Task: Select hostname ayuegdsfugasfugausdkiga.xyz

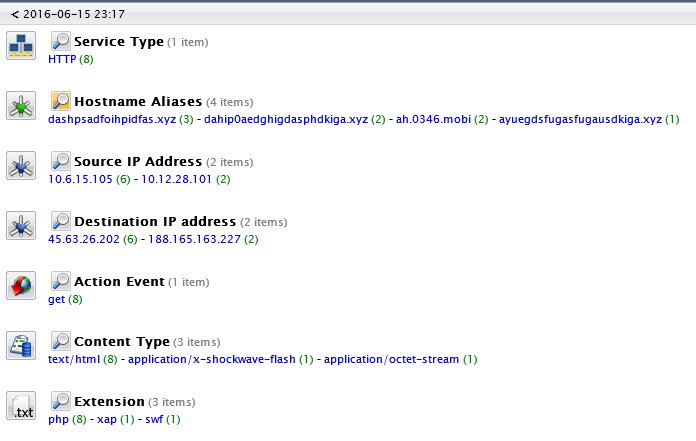Action: (x=580, y=119)
